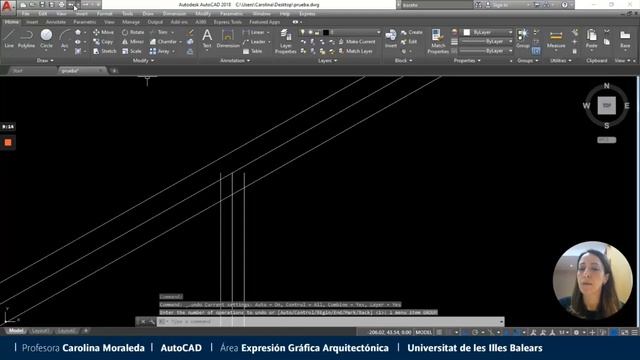Click Create block button
The width and height of the screenshot is (640, 360).
coord(411,32)
